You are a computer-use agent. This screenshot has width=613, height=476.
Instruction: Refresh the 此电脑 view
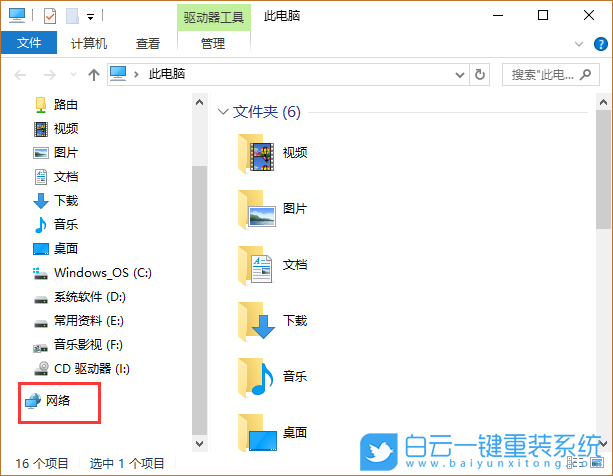pos(480,75)
